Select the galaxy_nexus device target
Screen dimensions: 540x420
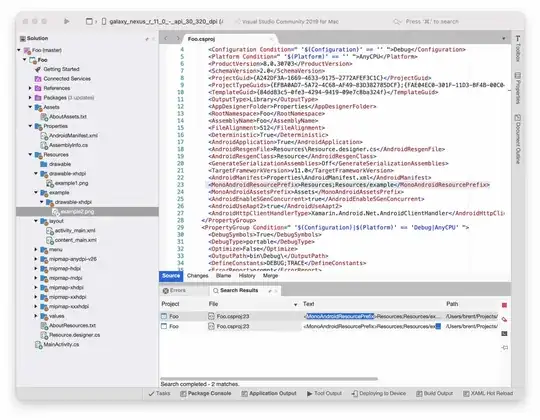[162, 21]
